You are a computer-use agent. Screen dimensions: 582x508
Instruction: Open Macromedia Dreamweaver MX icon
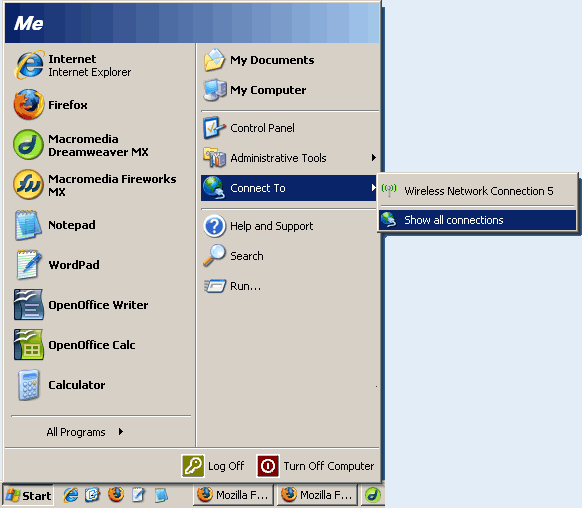click(28, 145)
